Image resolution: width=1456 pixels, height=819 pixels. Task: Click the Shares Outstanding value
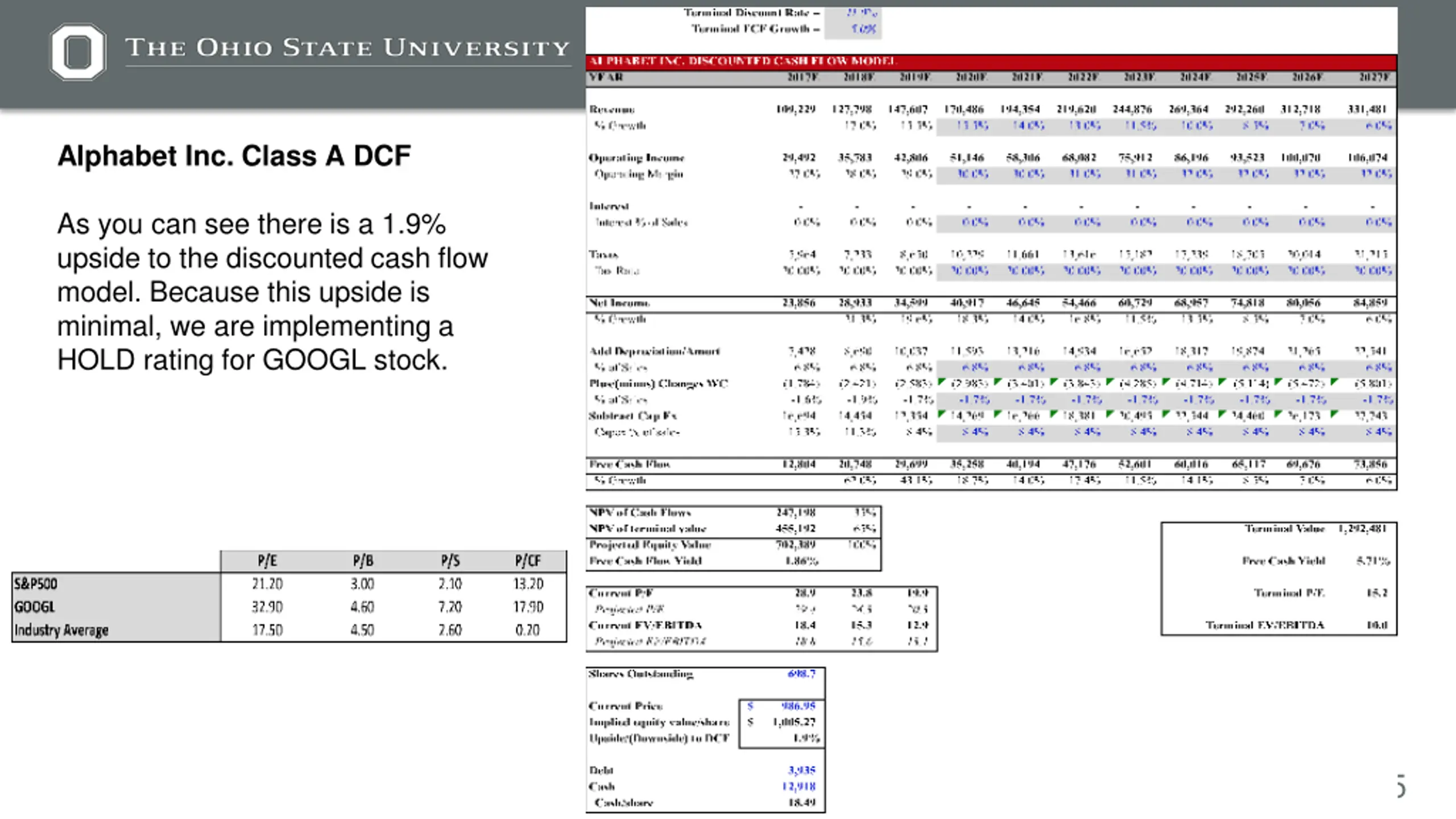[x=801, y=674]
